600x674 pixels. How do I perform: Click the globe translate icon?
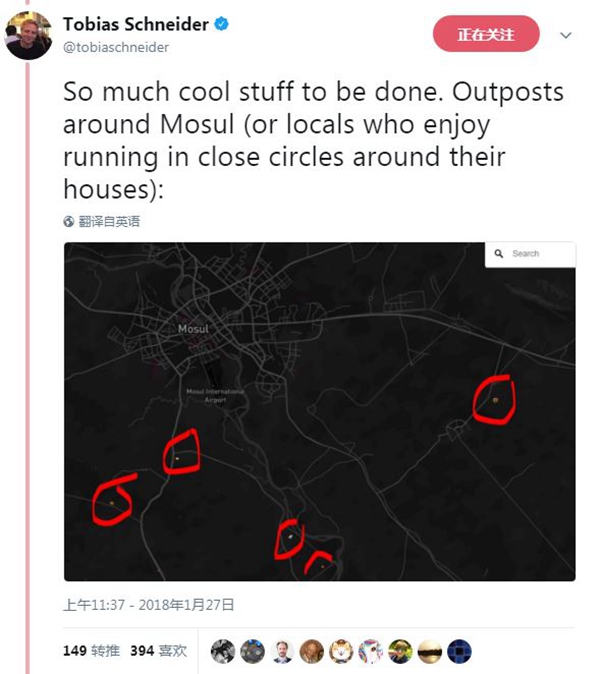click(68, 221)
